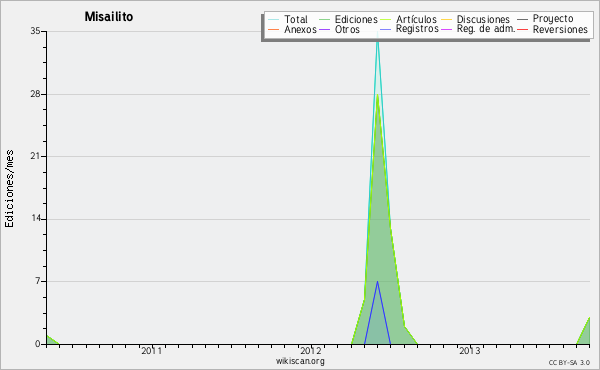Image resolution: width=600 pixels, height=370 pixels.
Task: Click the Ediciones/mes axis label
Action: pos(9,189)
